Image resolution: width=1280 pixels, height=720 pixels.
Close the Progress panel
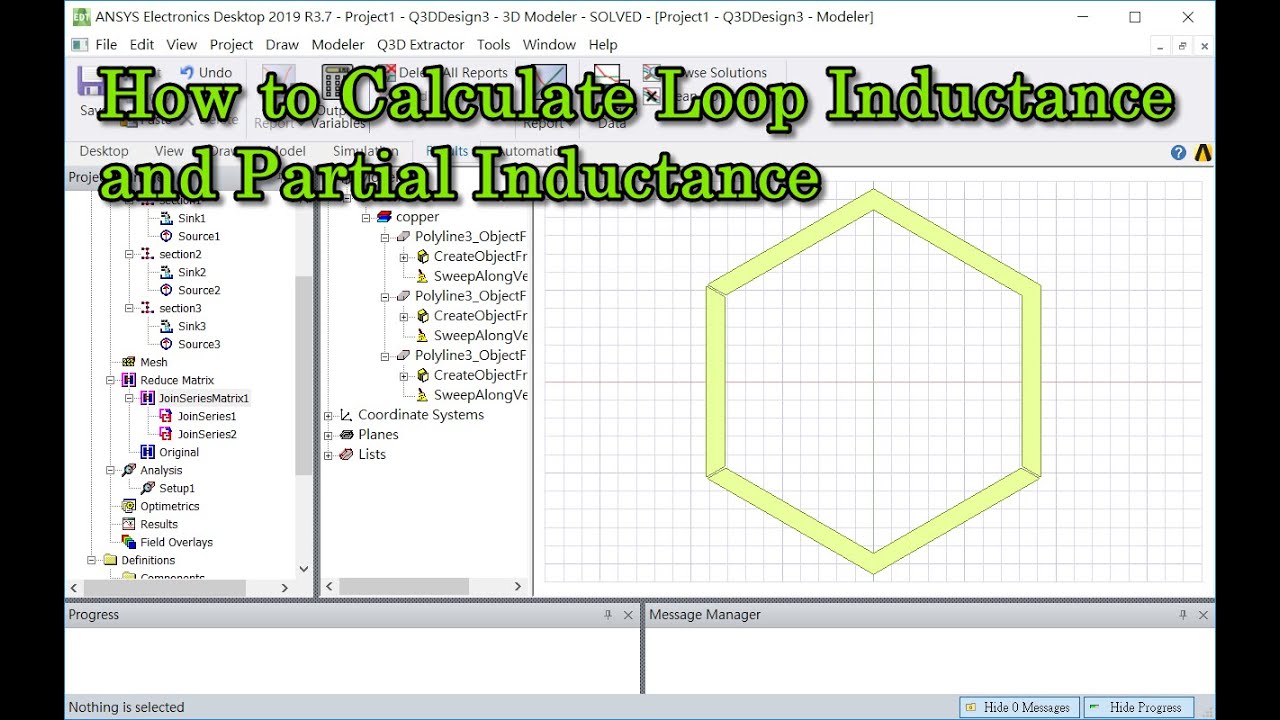pos(628,615)
